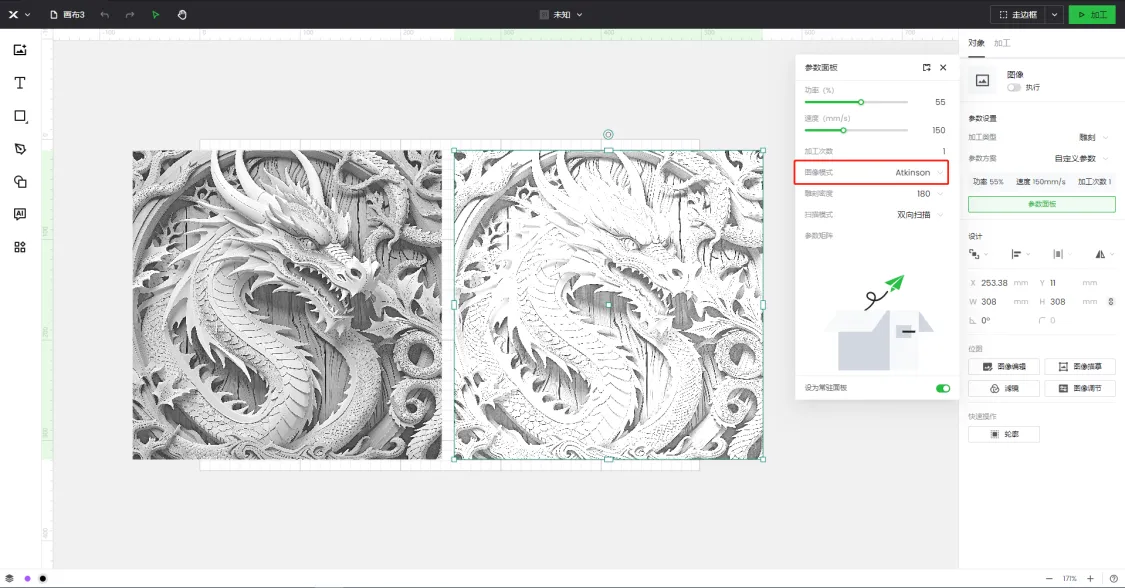Viewport: 1125px width, 588px height.
Task: Open the 加工类型 雕刻 dropdown
Action: click(1093, 137)
